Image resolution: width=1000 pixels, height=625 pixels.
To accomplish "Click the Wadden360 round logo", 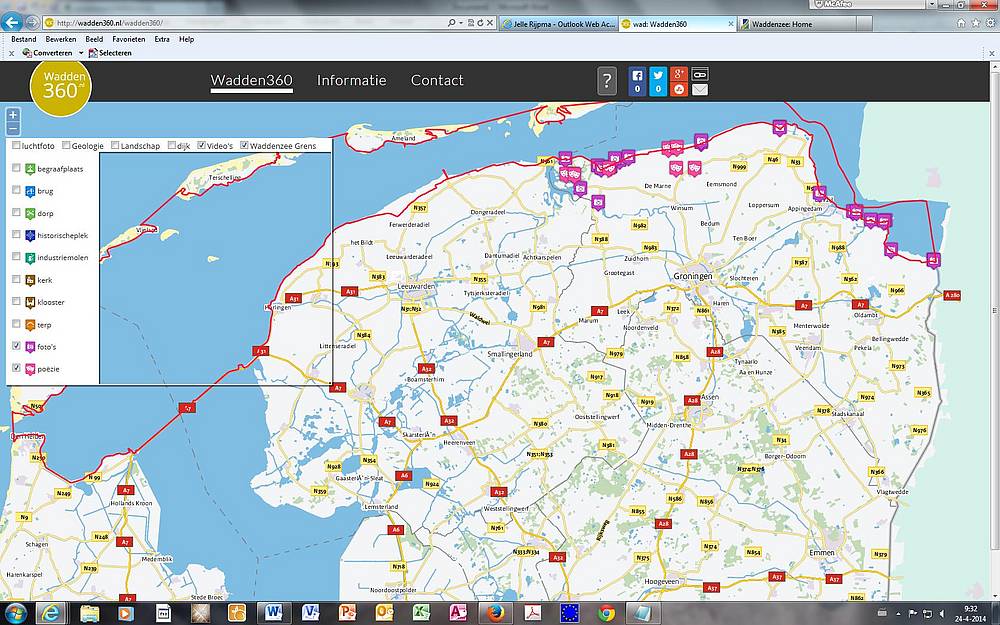I will click(59, 82).
